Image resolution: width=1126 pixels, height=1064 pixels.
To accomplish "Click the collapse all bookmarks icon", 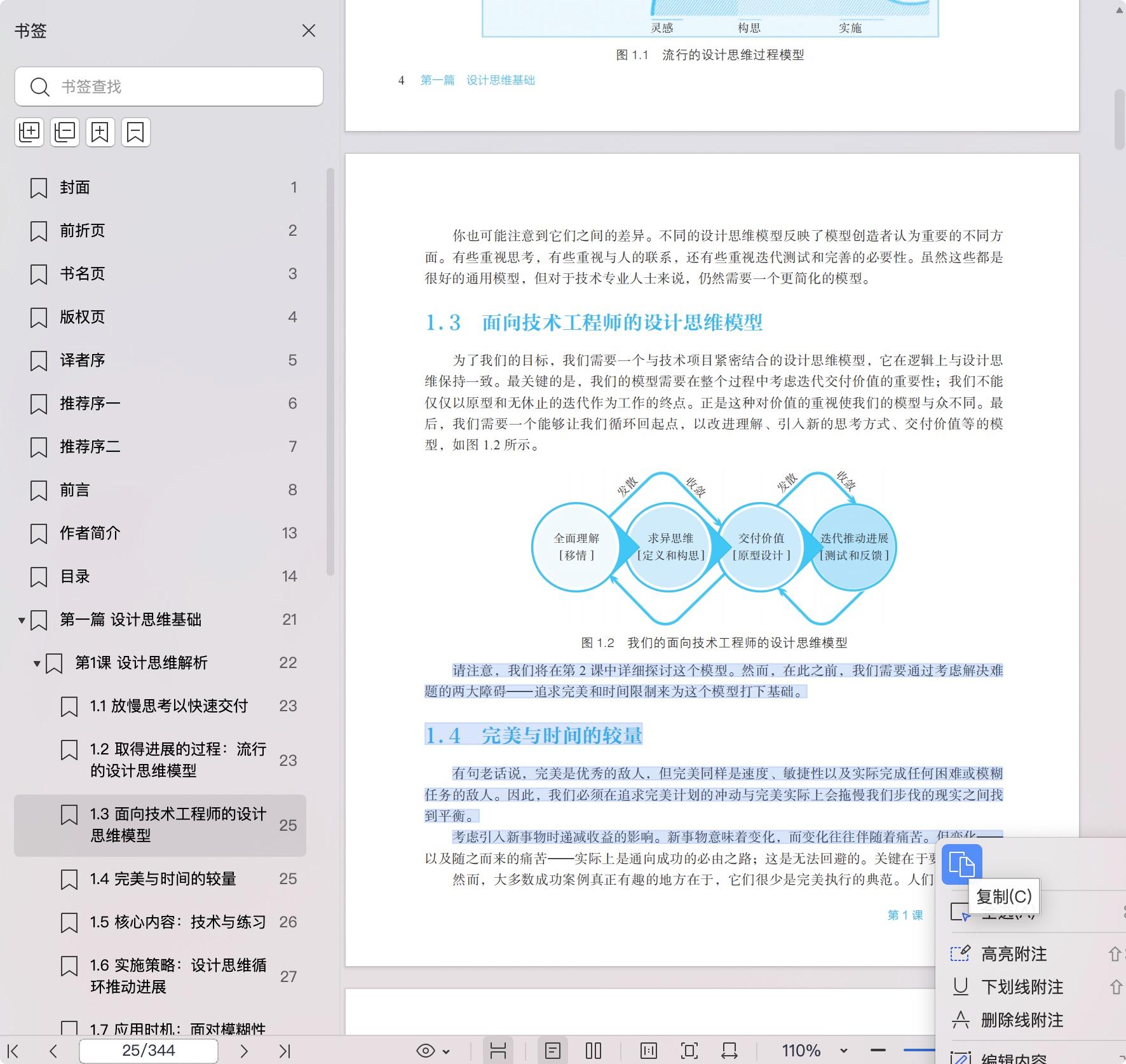I will tap(65, 132).
